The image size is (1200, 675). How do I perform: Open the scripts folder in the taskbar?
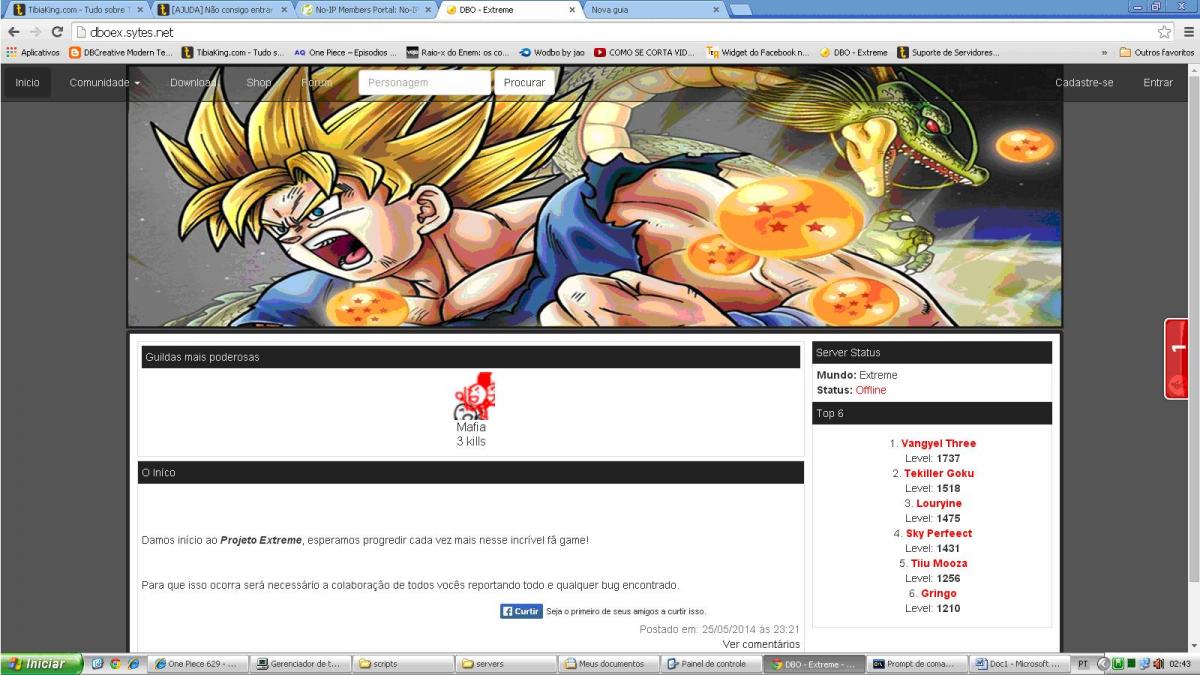click(x=402, y=664)
